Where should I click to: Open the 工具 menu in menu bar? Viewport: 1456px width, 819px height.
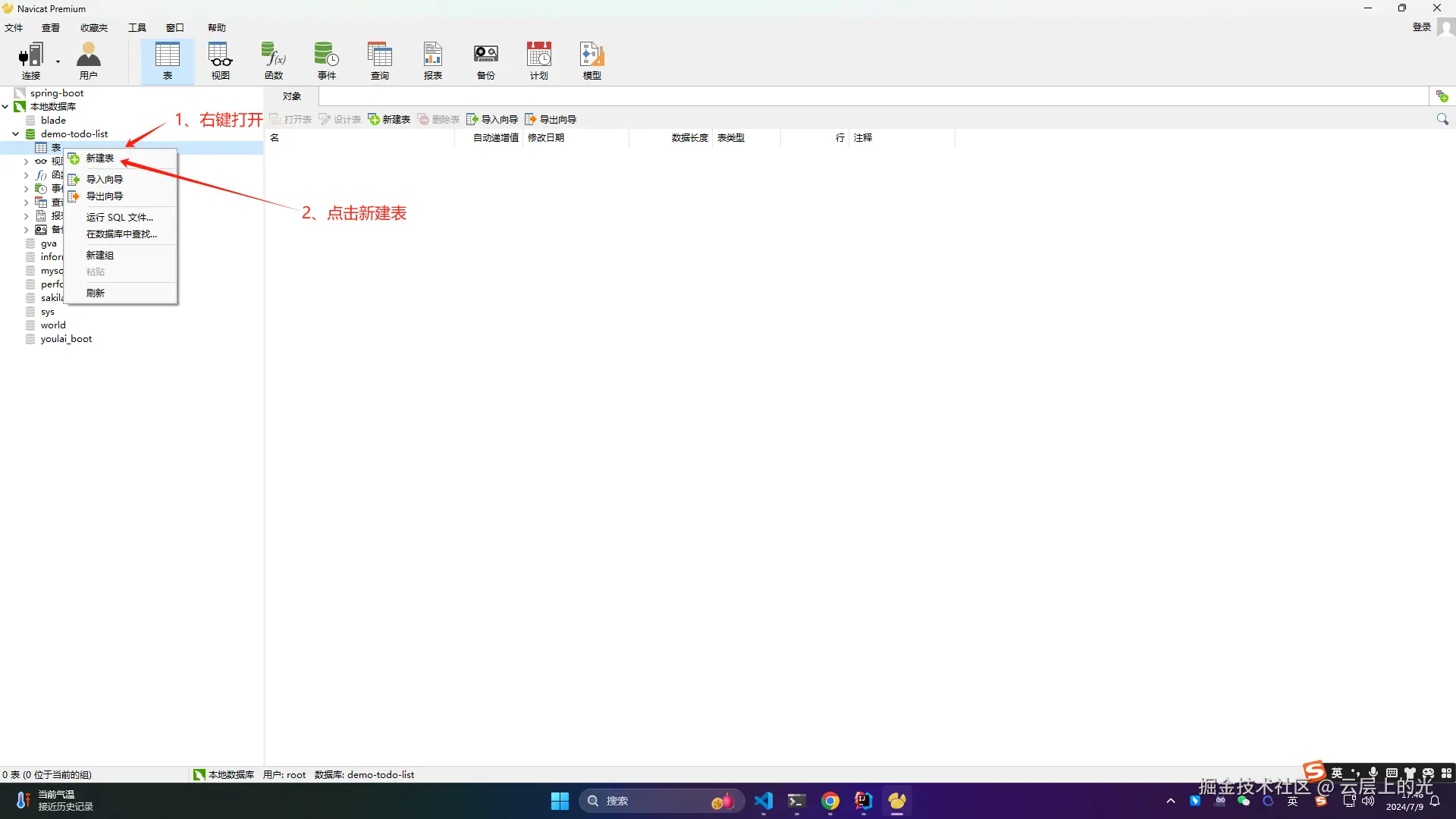pos(136,28)
